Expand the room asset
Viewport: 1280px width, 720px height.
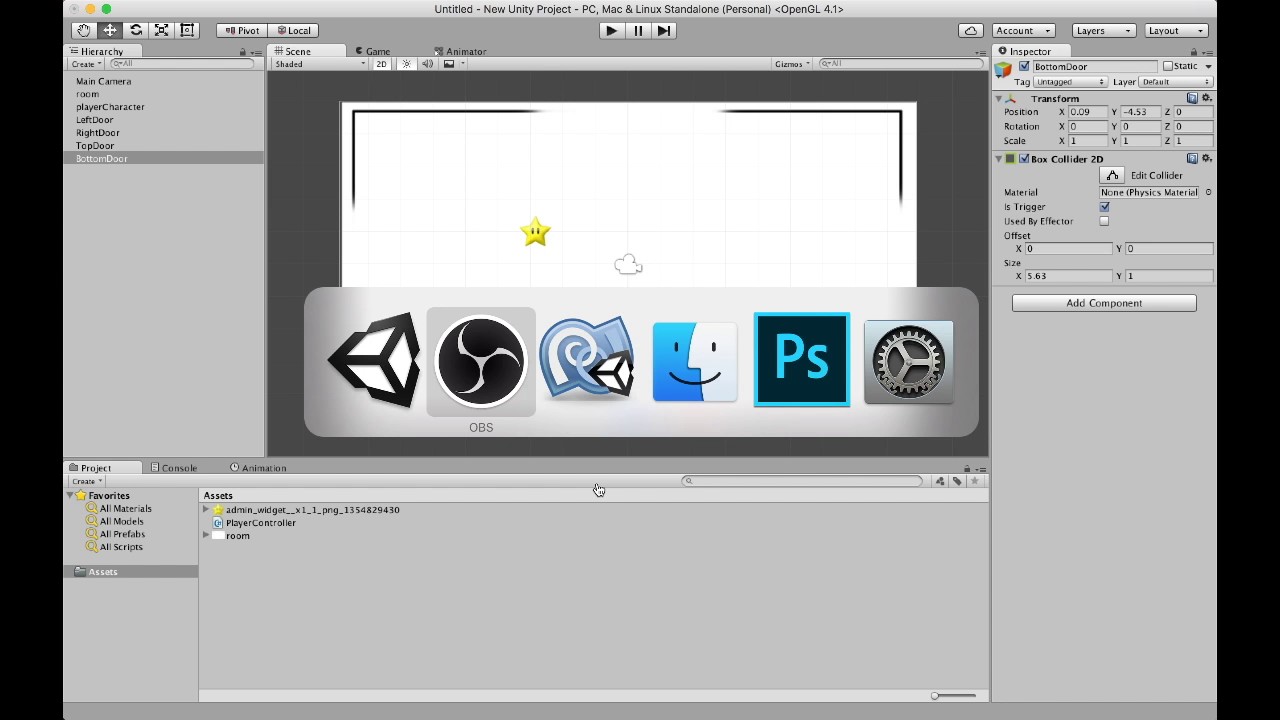point(206,536)
